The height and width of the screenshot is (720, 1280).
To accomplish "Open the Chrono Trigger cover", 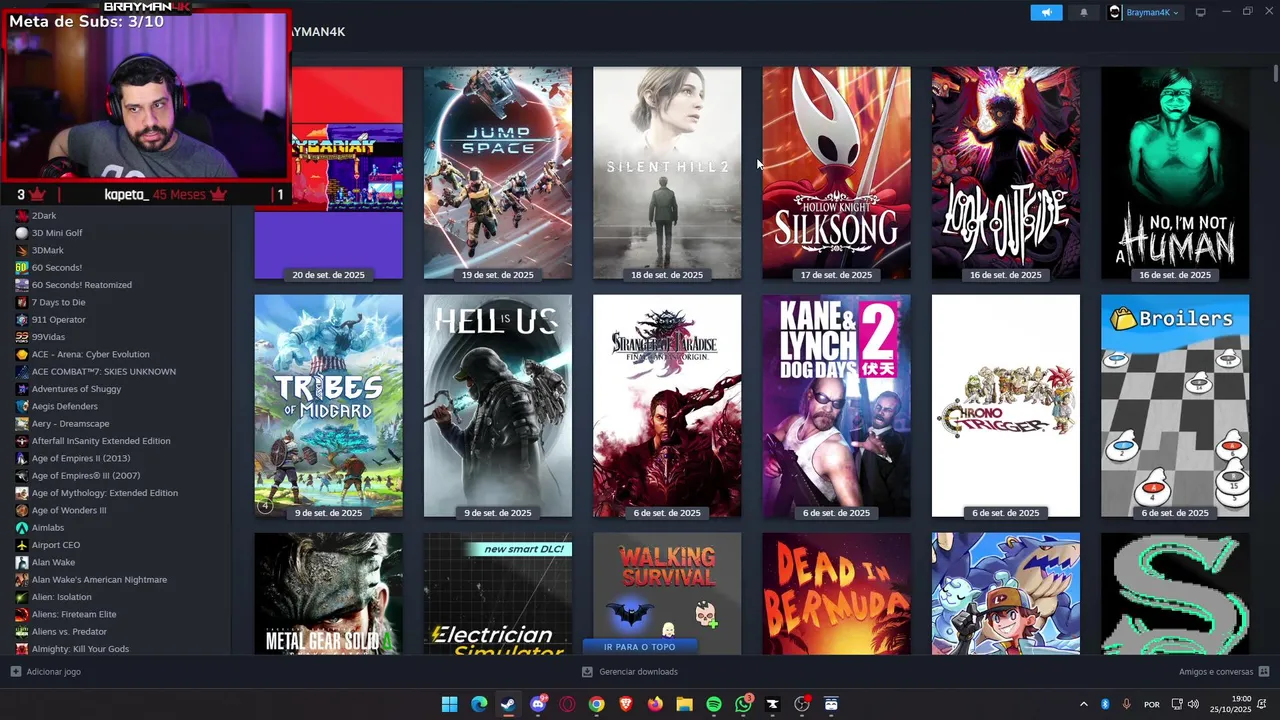I will tap(1006, 406).
